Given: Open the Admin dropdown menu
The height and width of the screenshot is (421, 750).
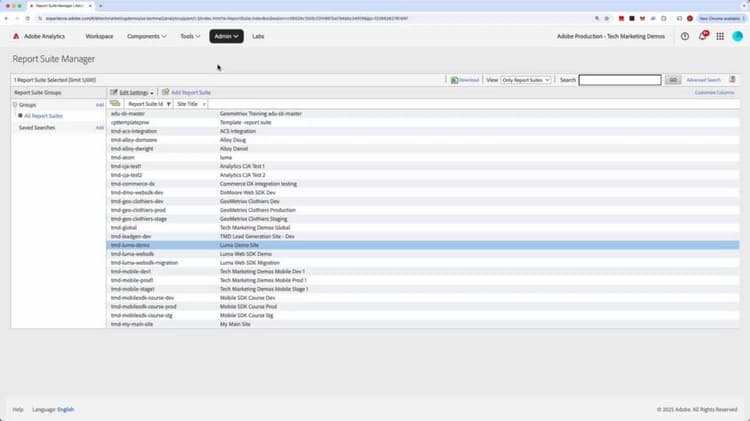Looking at the screenshot, I should tap(226, 36).
